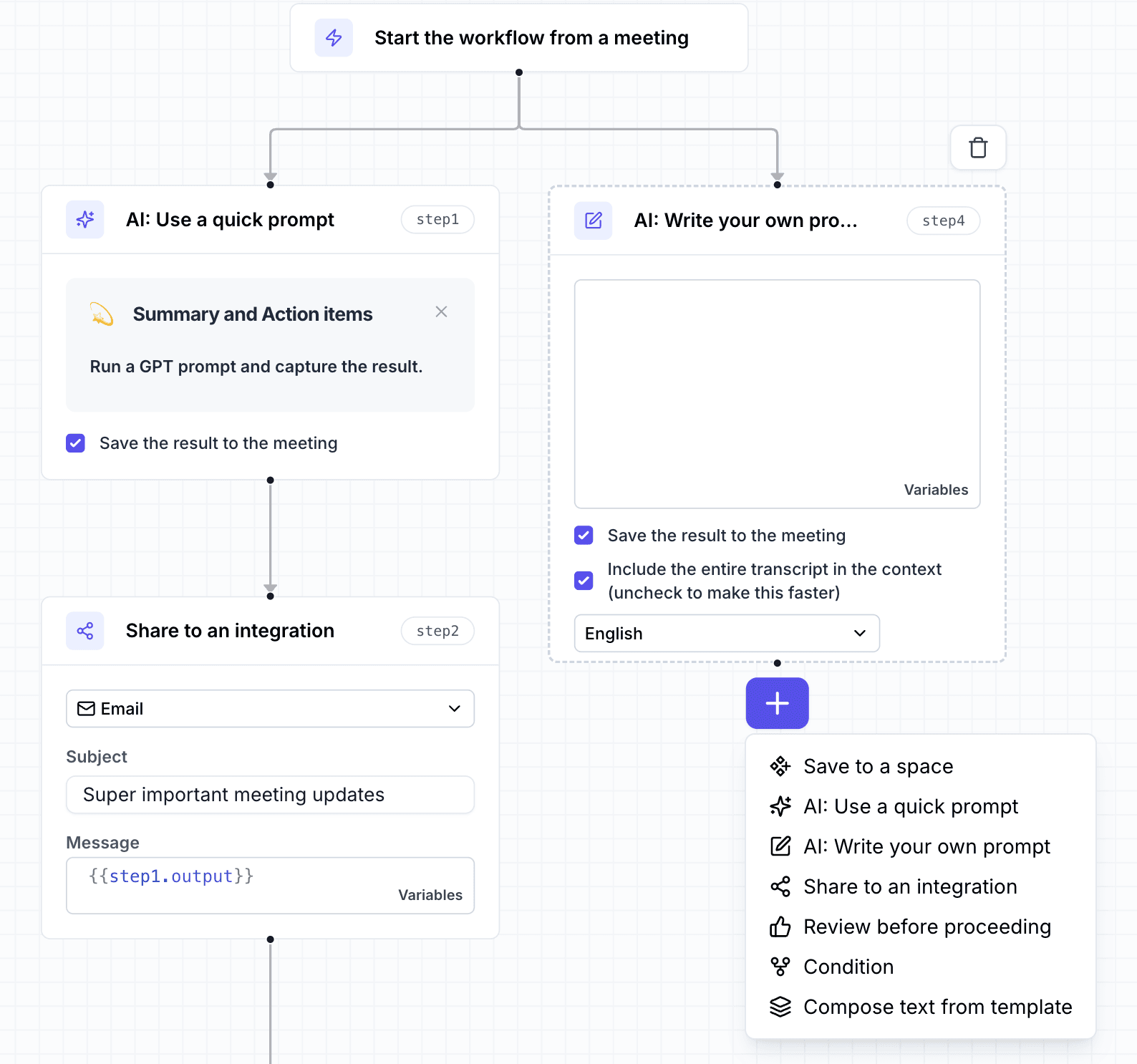Open the Email integration dropdown

[x=271, y=709]
